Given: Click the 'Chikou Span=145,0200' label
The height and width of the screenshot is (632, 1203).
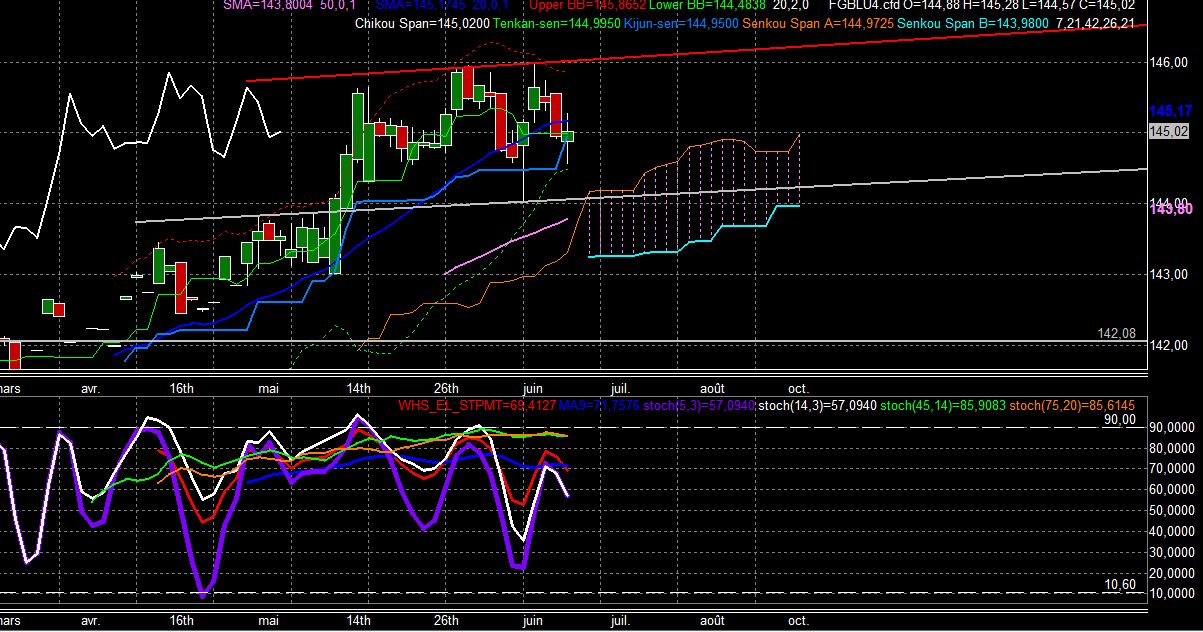Looking at the screenshot, I should click(x=422, y=22).
